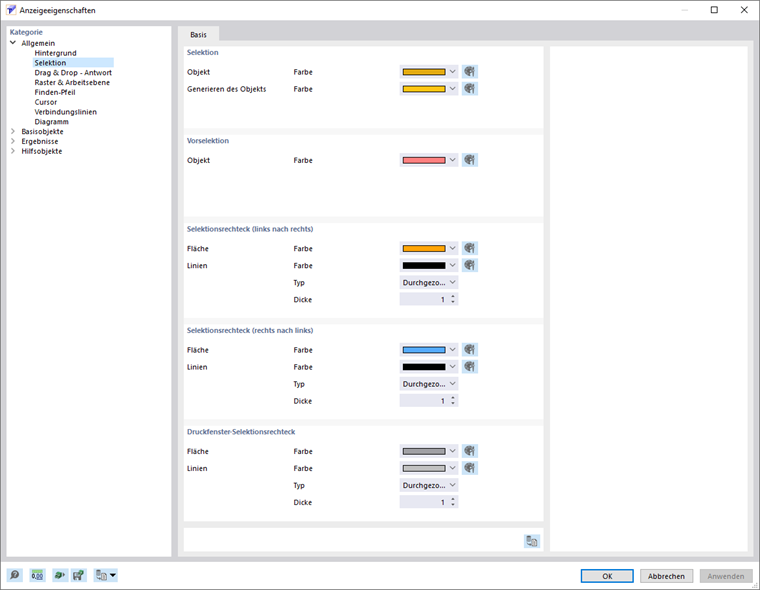Decrease Dicke spinner under Druckfenster-Selektionsrechteck
The width and height of the screenshot is (760, 590).
(453, 505)
